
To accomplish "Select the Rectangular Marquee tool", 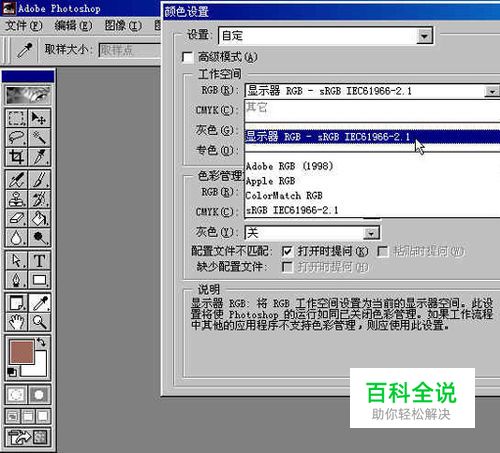I will [16, 118].
